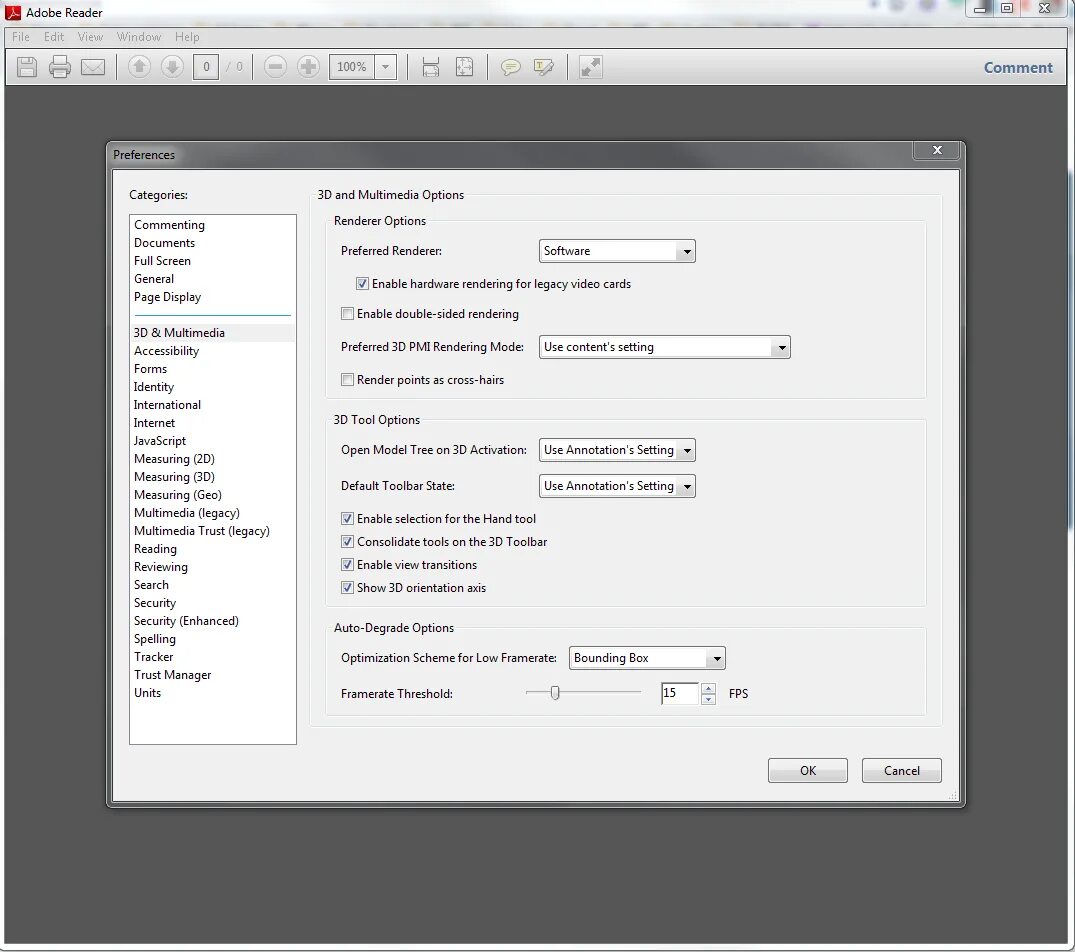
Task: Select the General category
Action: click(154, 279)
